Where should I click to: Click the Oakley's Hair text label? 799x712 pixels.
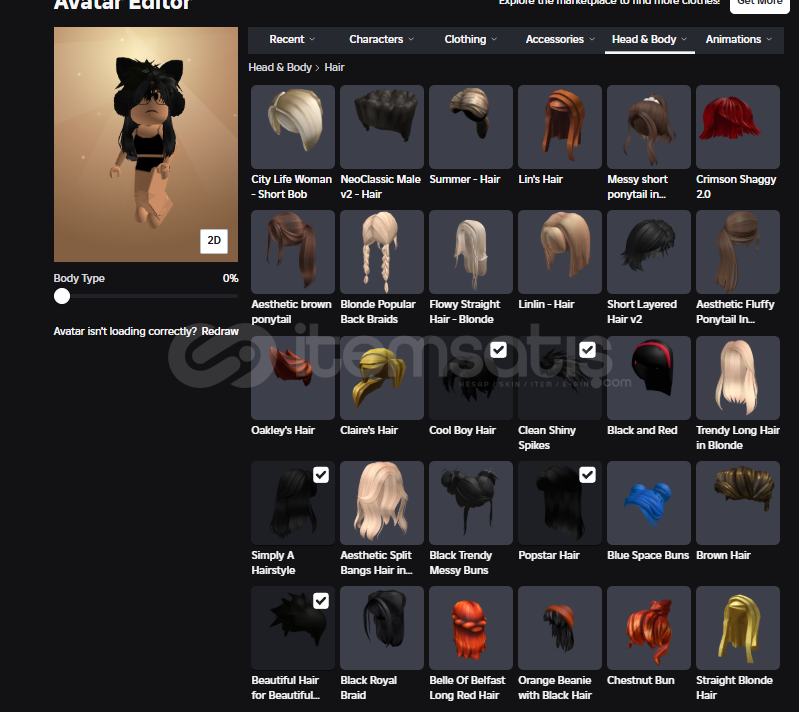coord(283,430)
